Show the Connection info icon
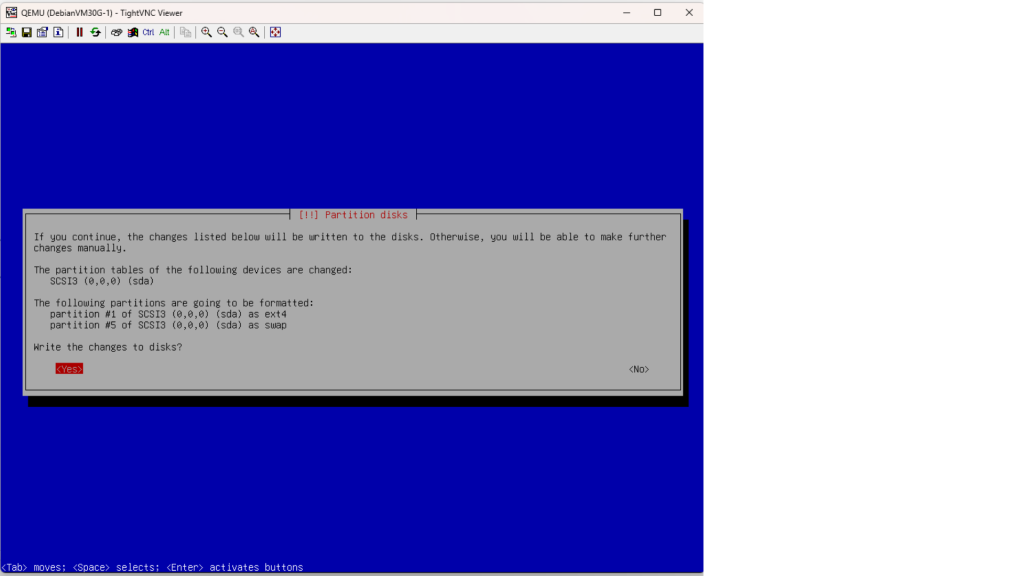1024x576 pixels. (x=58, y=32)
